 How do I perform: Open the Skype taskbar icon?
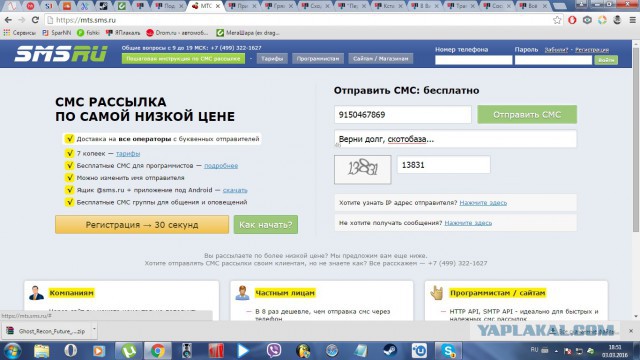pos(448,351)
